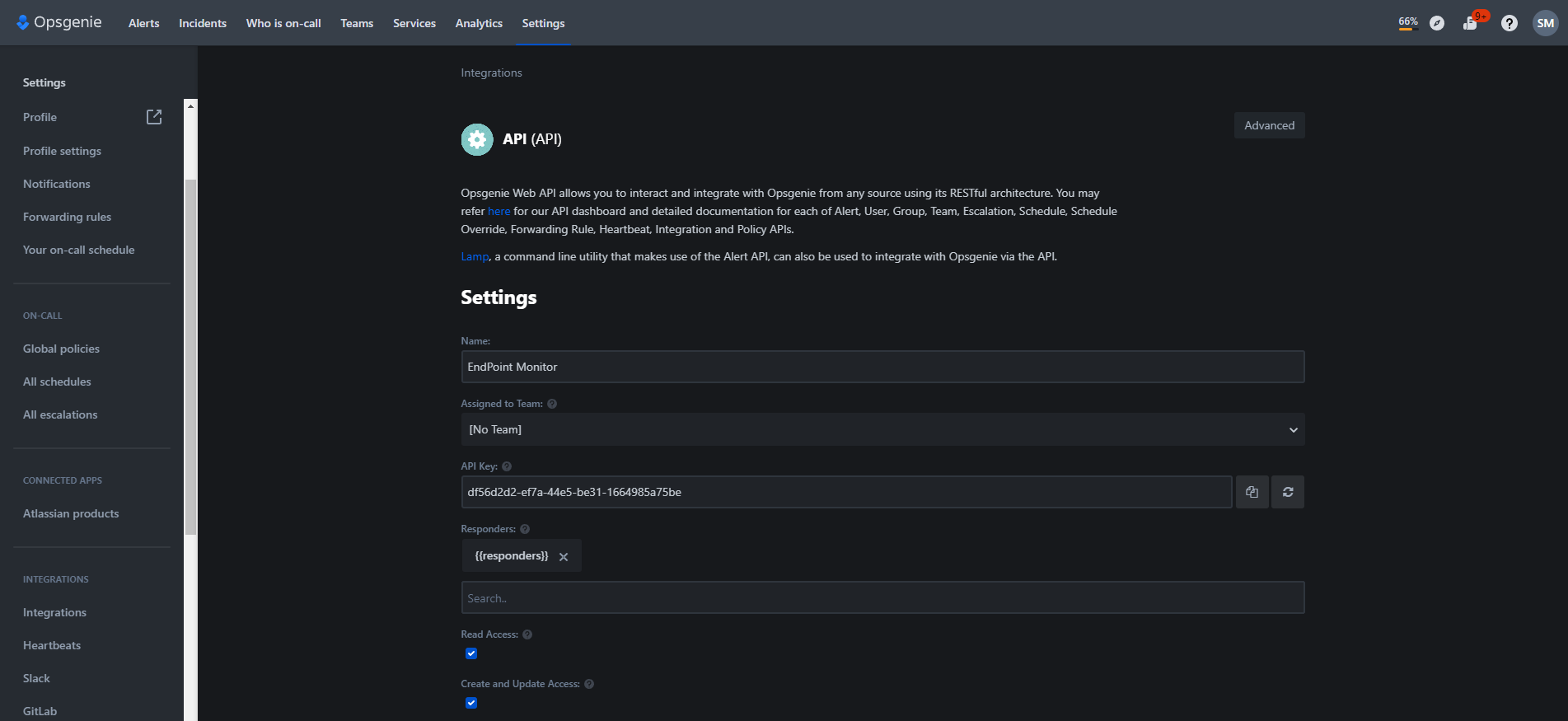Uncheck Create and Update Access checkbox
Image resolution: width=1568 pixels, height=721 pixels.
tap(471, 703)
